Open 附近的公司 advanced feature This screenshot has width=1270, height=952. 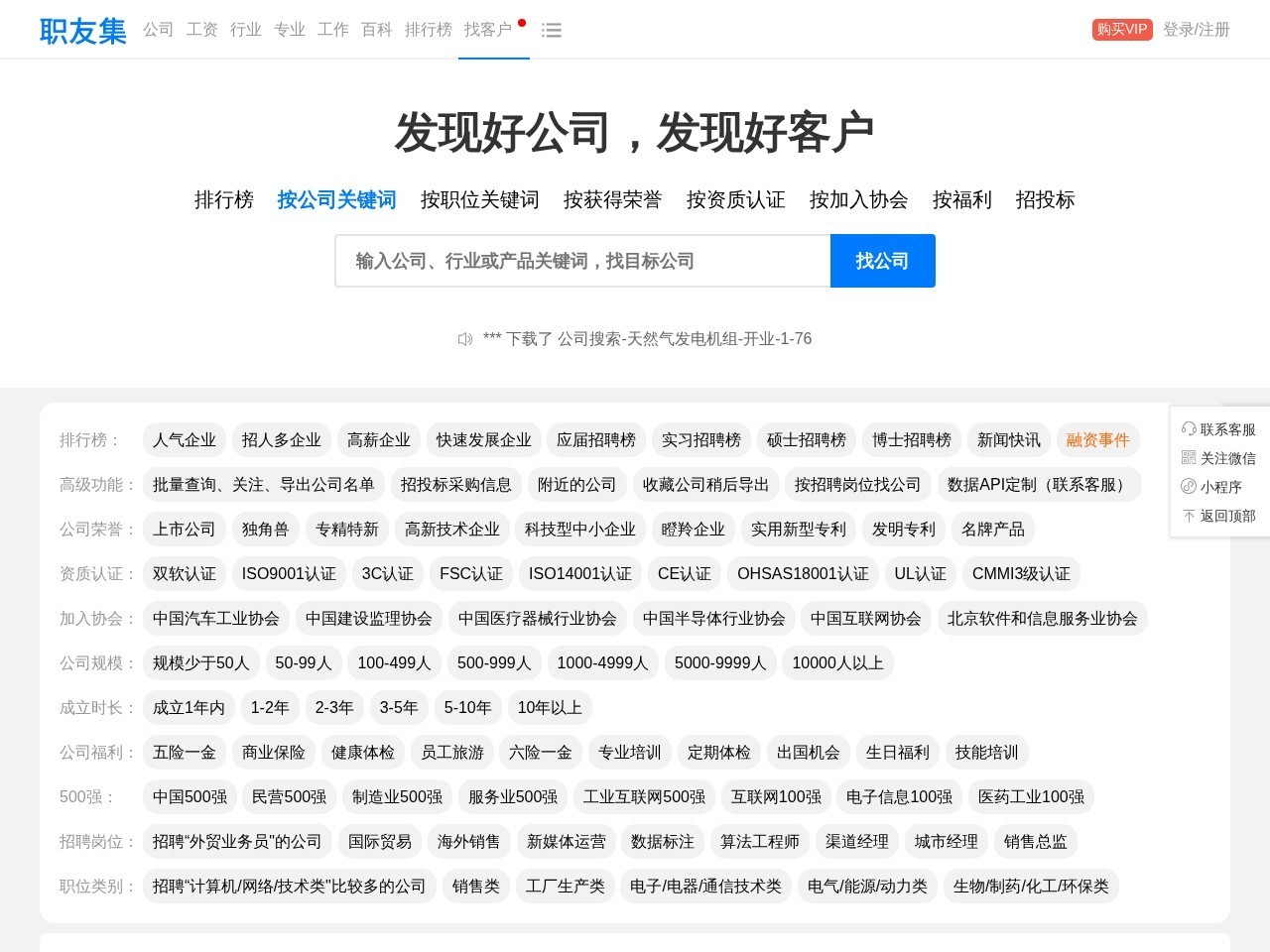(577, 485)
